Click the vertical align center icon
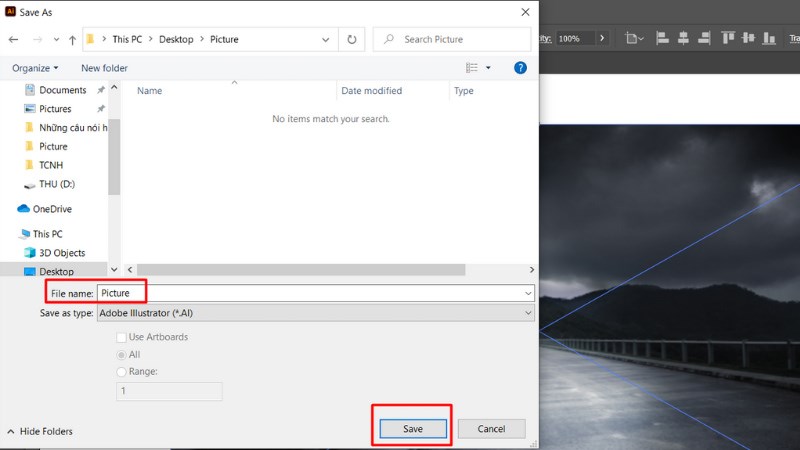Image resolution: width=800 pixels, height=450 pixels. click(x=748, y=39)
